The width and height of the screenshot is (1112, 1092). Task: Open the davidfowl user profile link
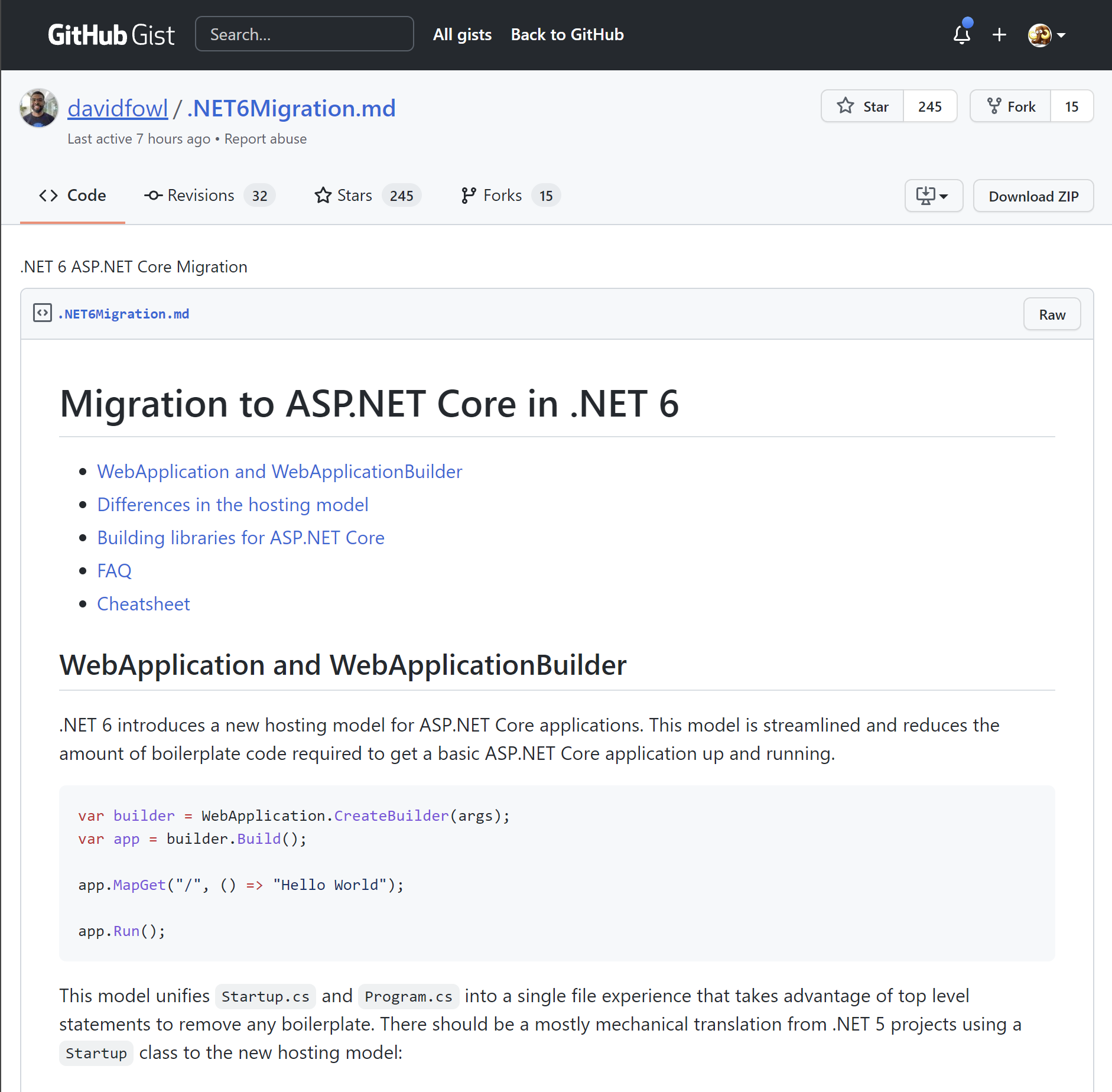(x=118, y=108)
